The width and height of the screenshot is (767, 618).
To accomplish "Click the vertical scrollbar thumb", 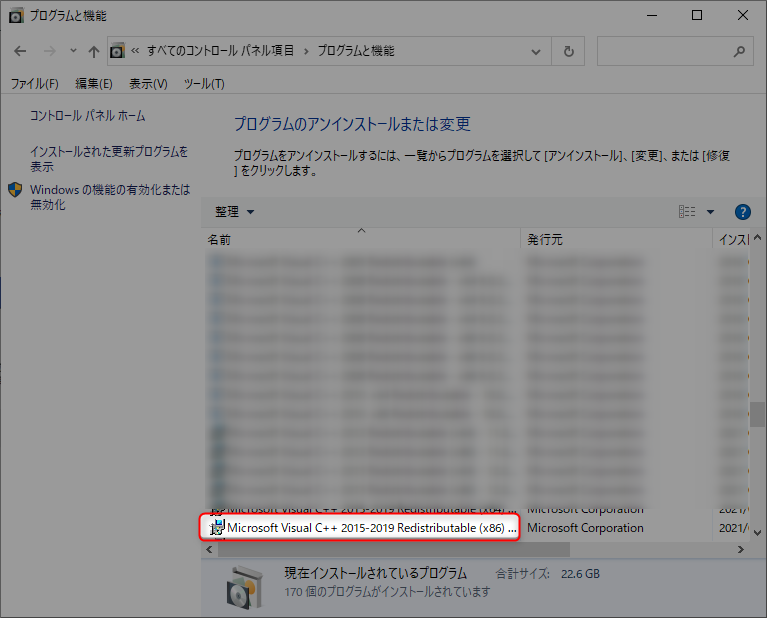I will tap(758, 414).
